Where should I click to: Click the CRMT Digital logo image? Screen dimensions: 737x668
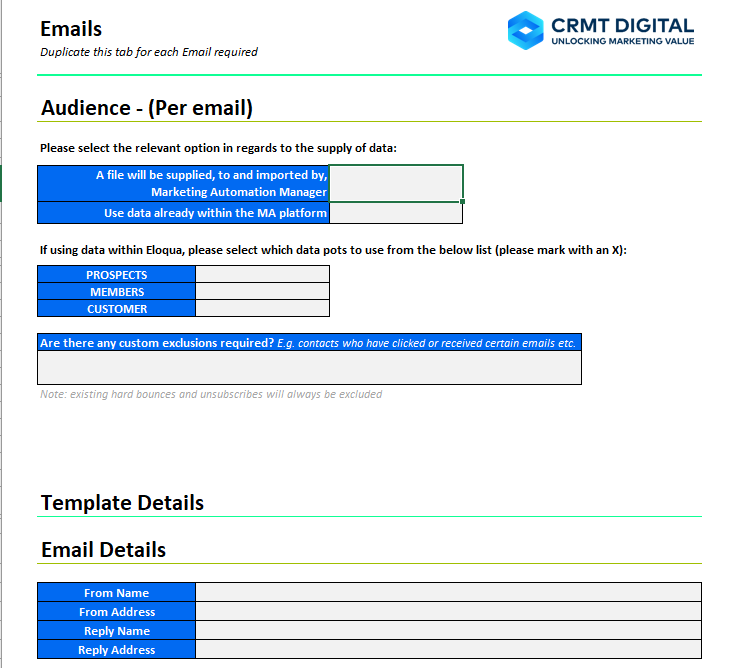click(x=601, y=31)
